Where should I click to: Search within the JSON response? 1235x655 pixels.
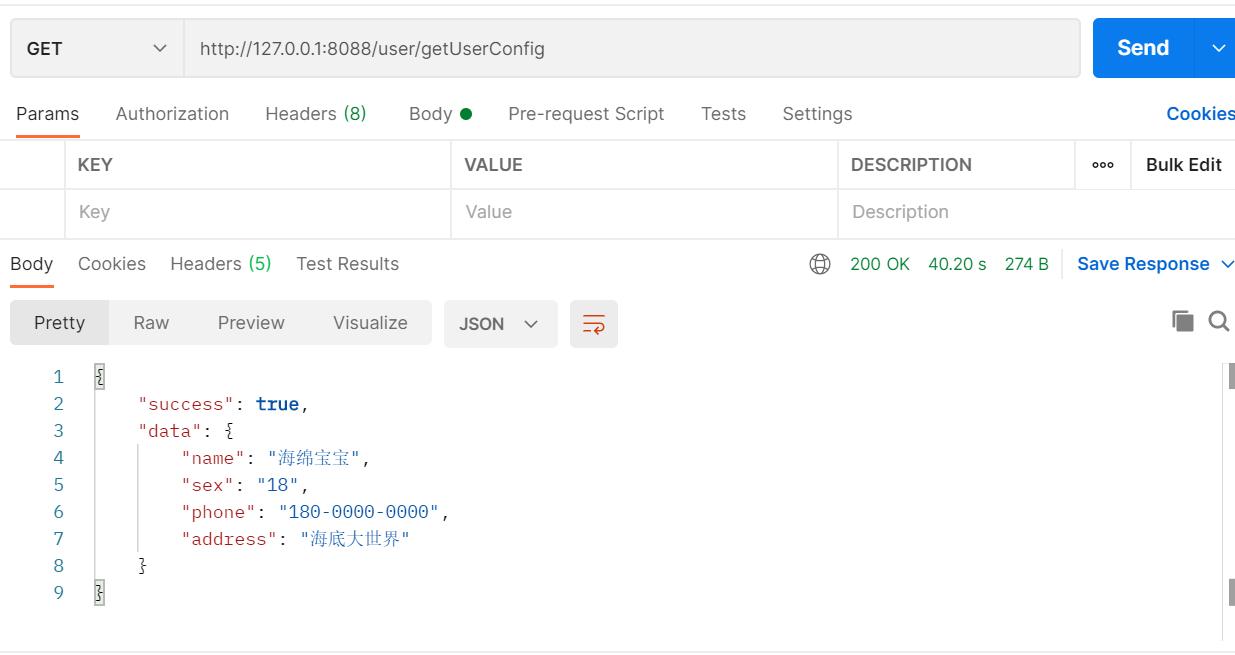pos(1218,320)
